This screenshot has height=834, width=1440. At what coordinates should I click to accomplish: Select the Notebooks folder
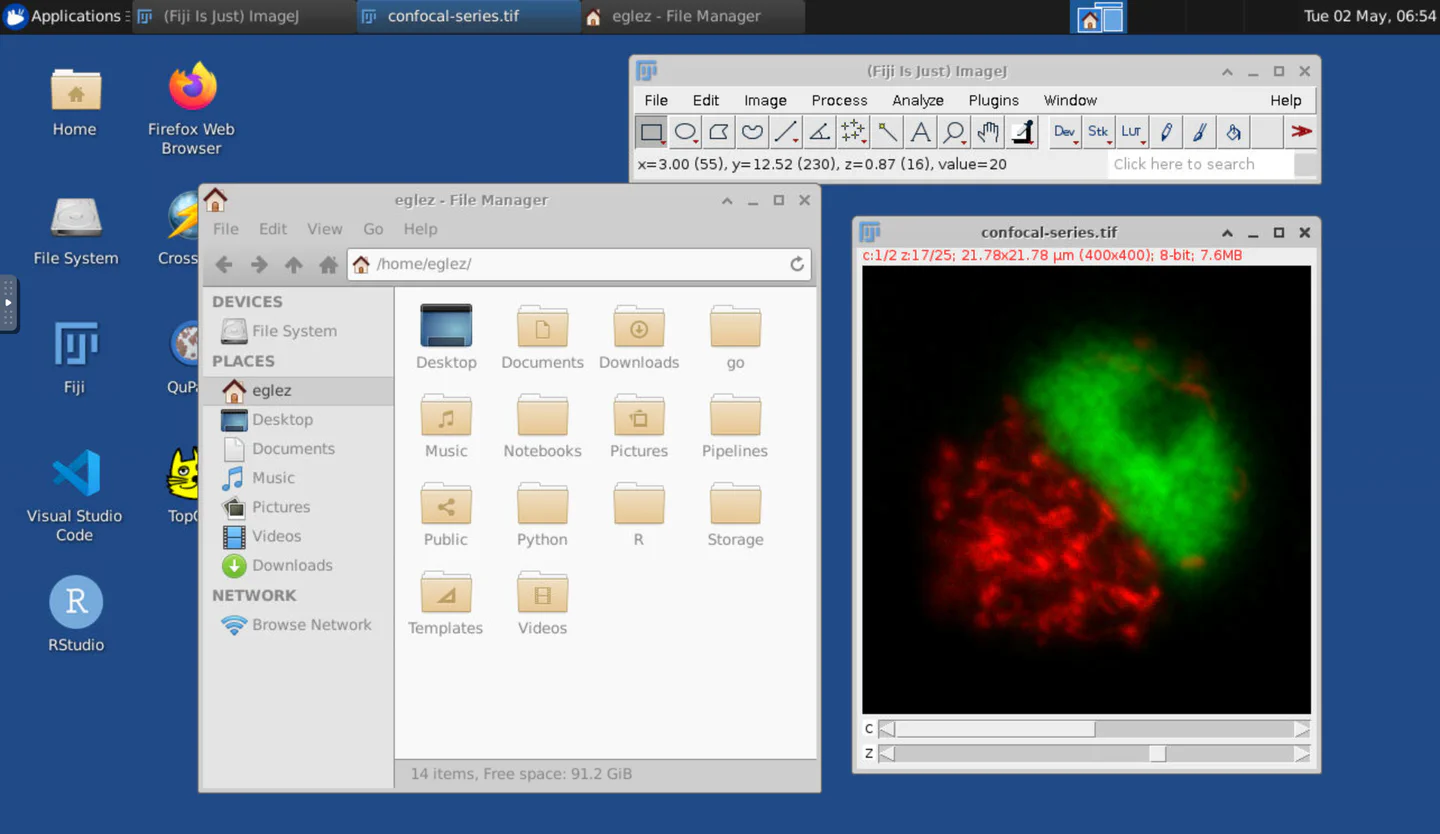coord(542,426)
